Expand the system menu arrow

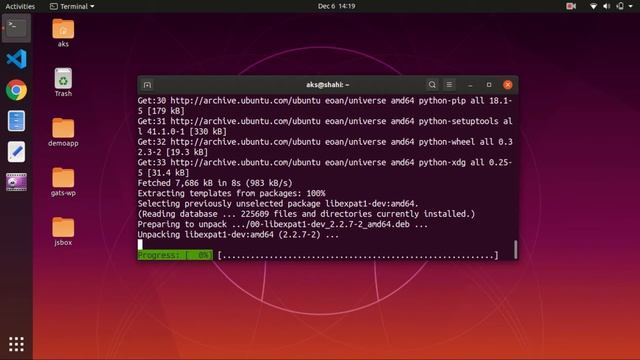[631, 7]
